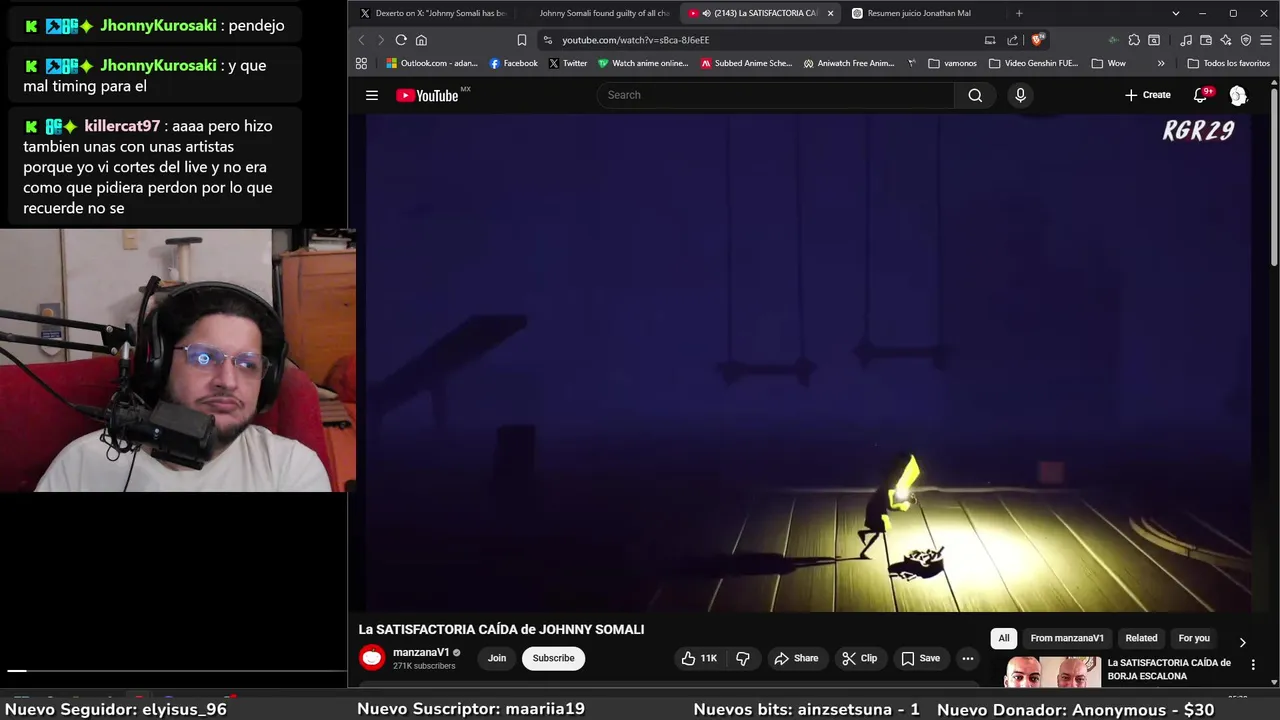Open Subbed Anime Schedule bookmark
The height and width of the screenshot is (720, 1280).
click(747, 63)
